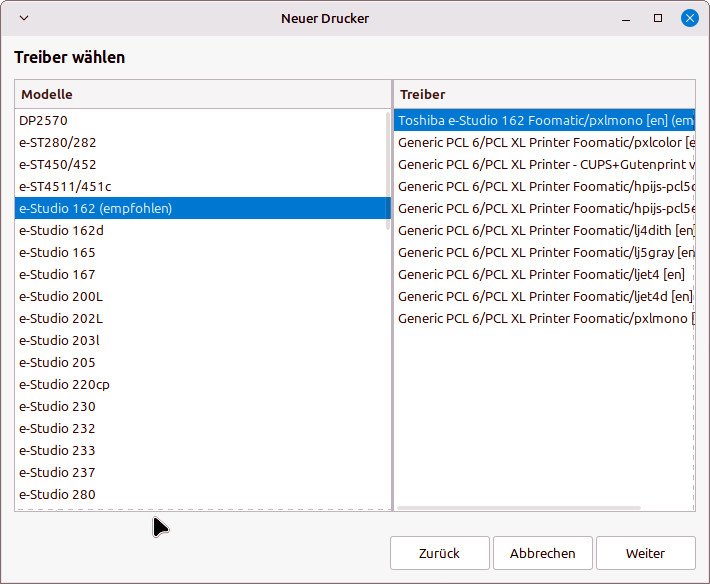The width and height of the screenshot is (710, 584).
Task: Select model e-Studio 162d
Action: click(202, 230)
